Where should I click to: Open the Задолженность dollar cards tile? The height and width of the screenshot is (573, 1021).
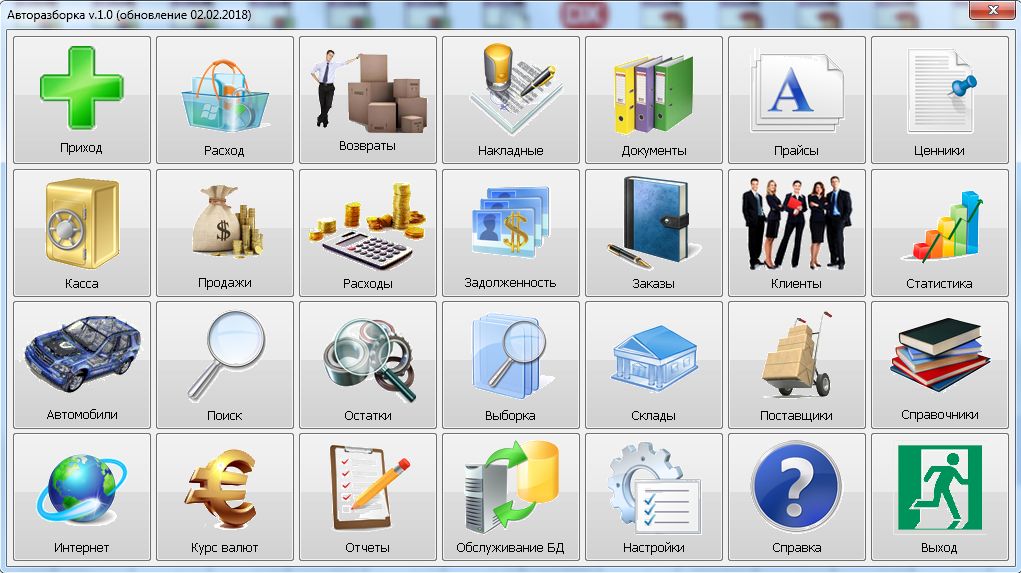tap(510, 233)
